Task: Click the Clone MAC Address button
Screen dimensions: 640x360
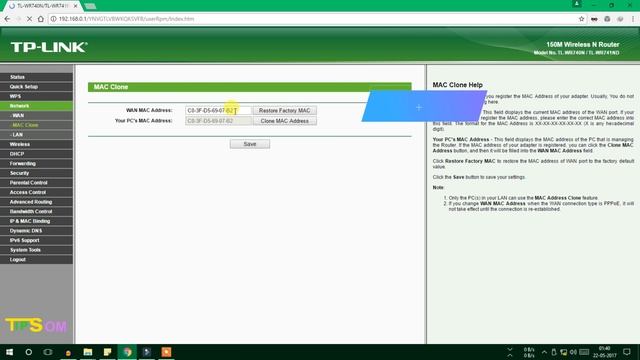Action: tap(284, 121)
